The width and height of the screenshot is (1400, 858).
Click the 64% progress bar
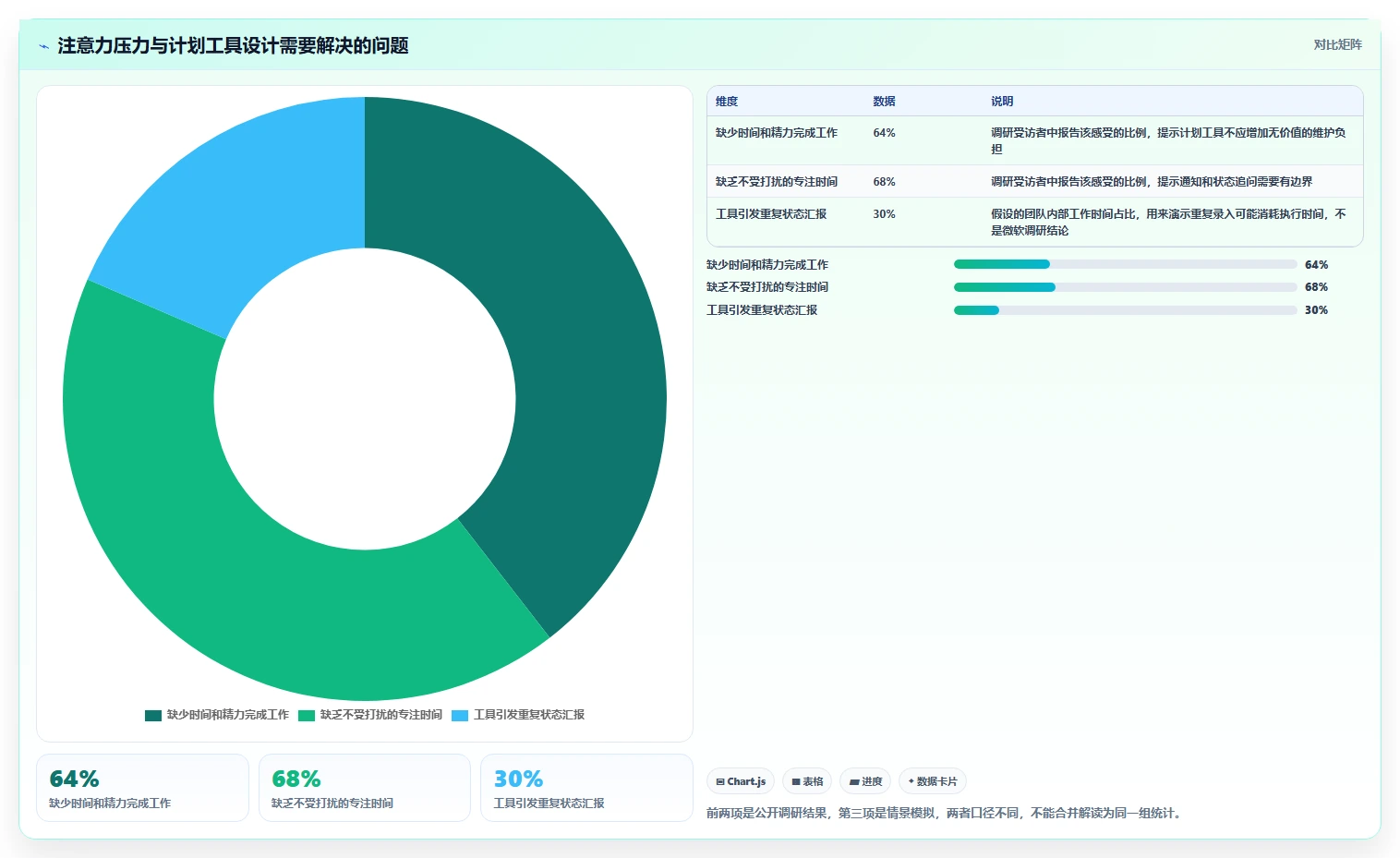1125,264
